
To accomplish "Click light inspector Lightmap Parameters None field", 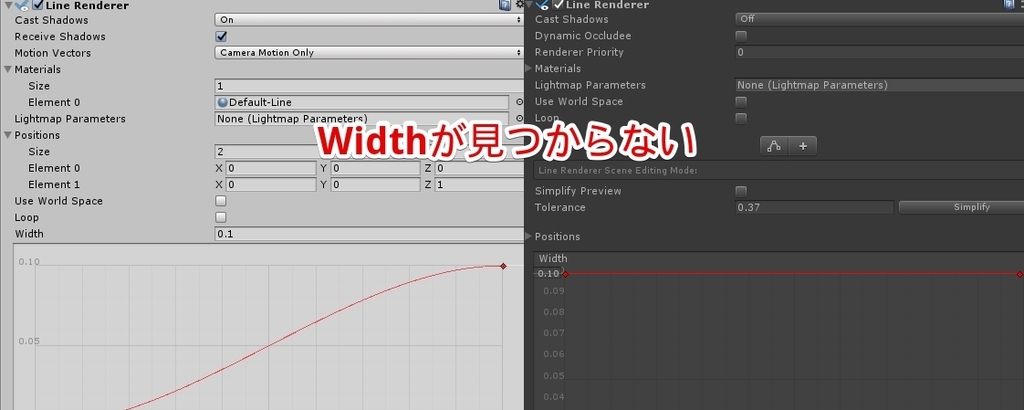I will (x=362, y=119).
